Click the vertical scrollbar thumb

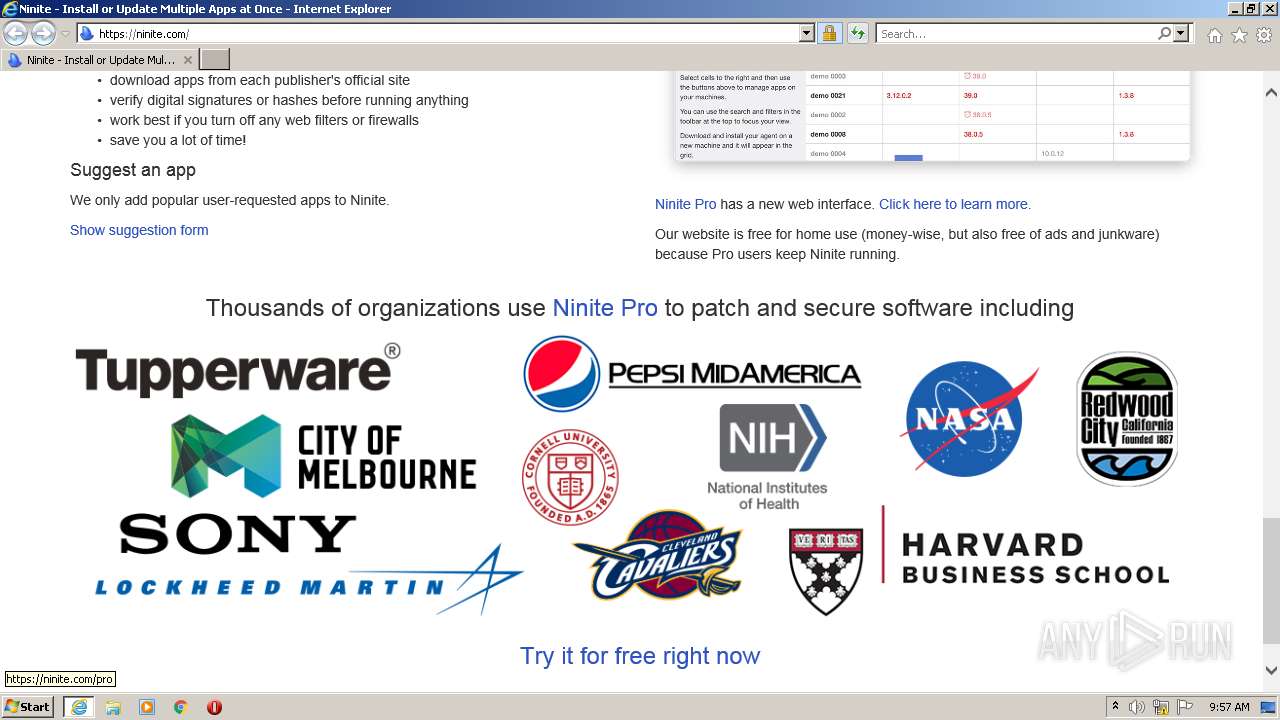[x=1271, y=582]
